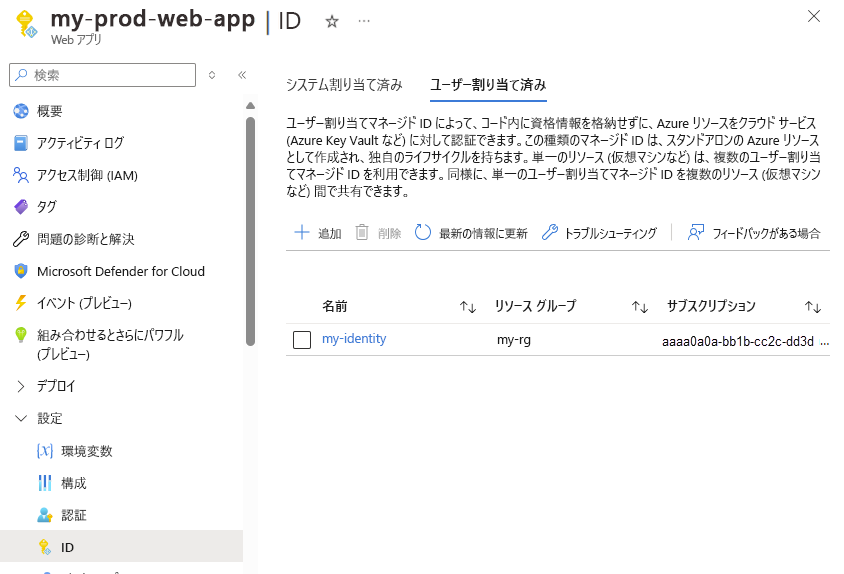Click the purple タグ icon

point(21,207)
